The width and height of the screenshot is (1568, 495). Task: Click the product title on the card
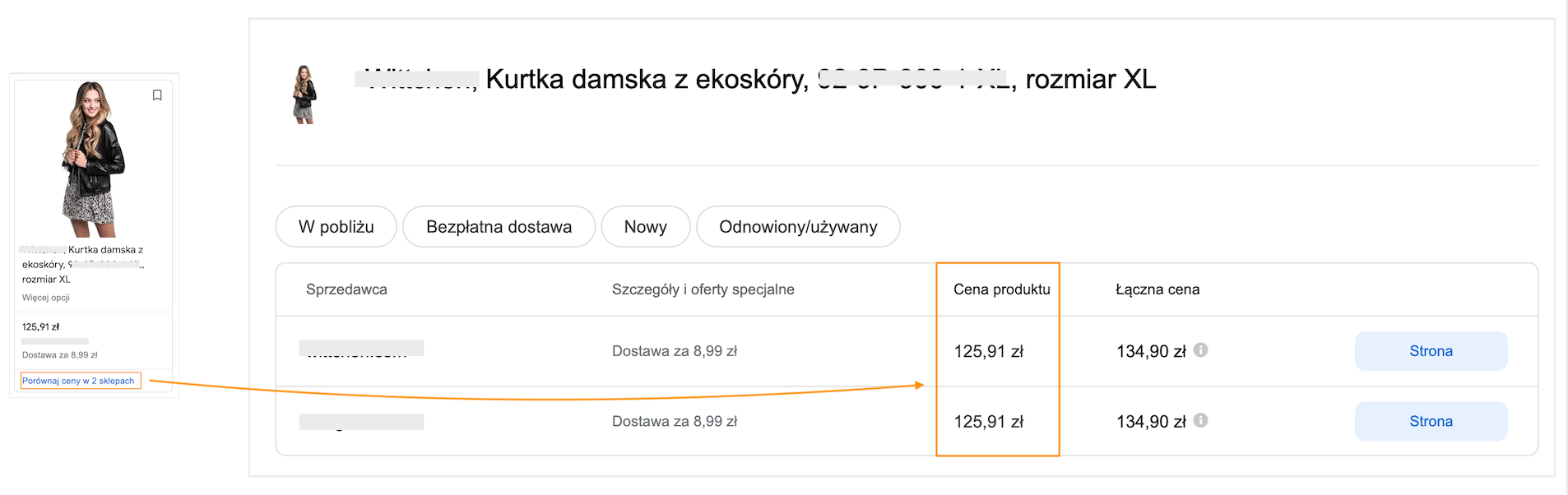[82, 264]
